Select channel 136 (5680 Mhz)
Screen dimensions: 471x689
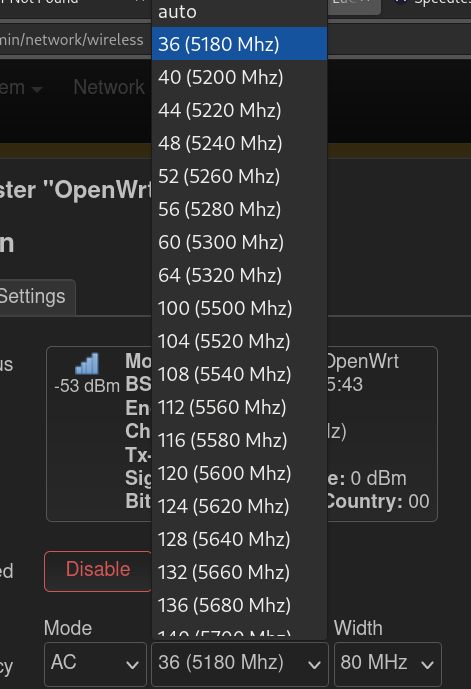239,605
